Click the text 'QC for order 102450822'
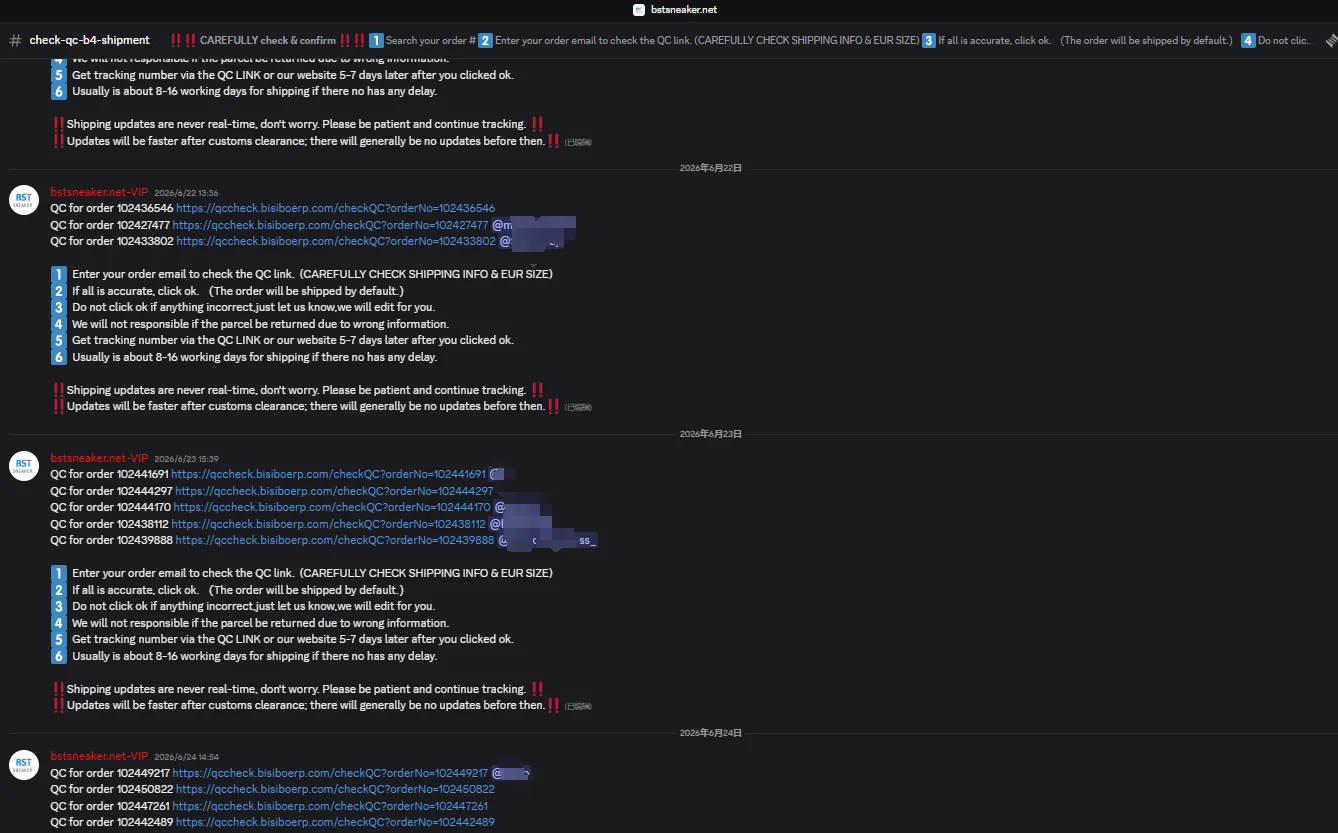Image resolution: width=1338 pixels, height=833 pixels. (x=112, y=789)
